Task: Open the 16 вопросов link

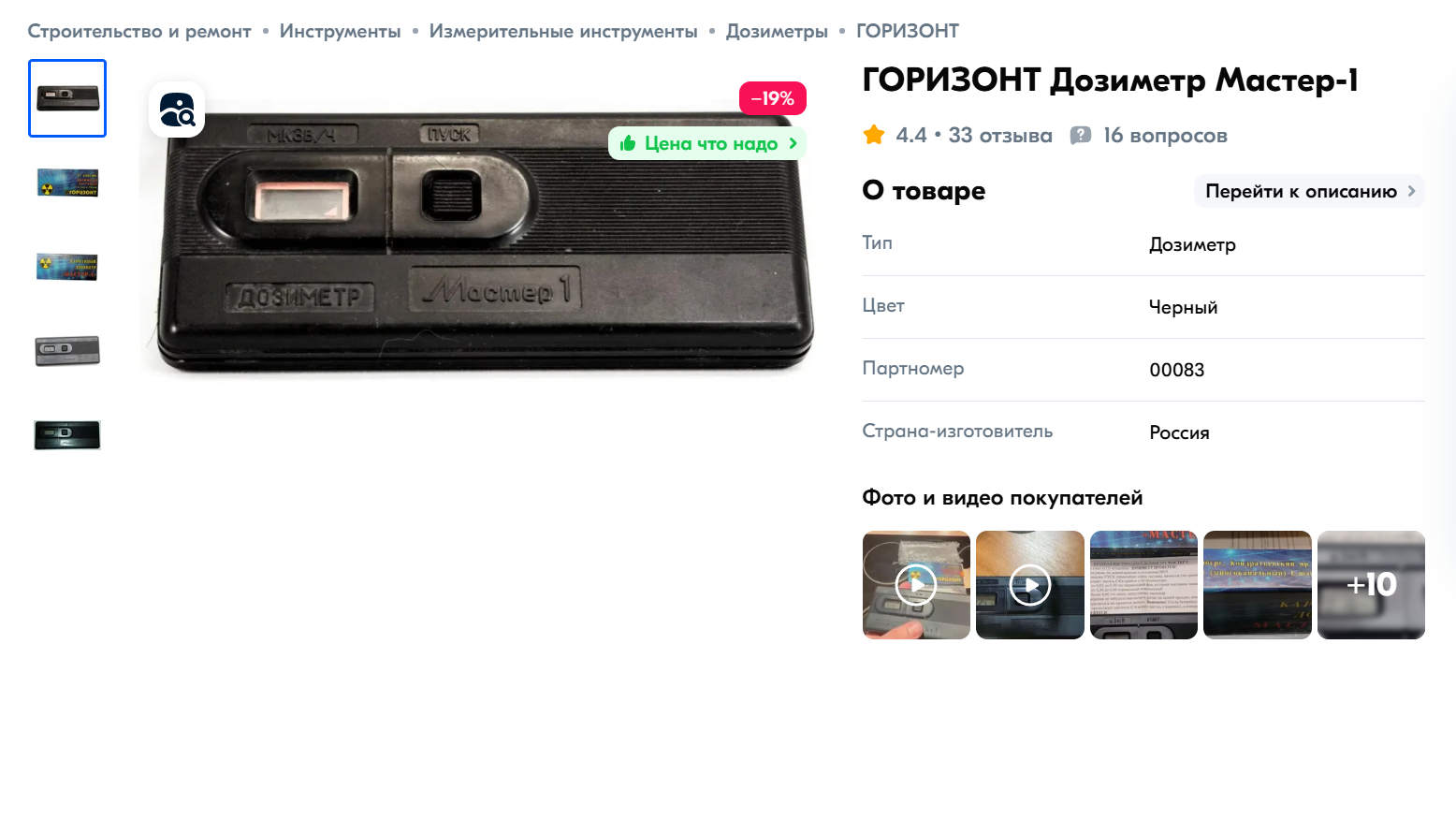Action: pos(1165,136)
